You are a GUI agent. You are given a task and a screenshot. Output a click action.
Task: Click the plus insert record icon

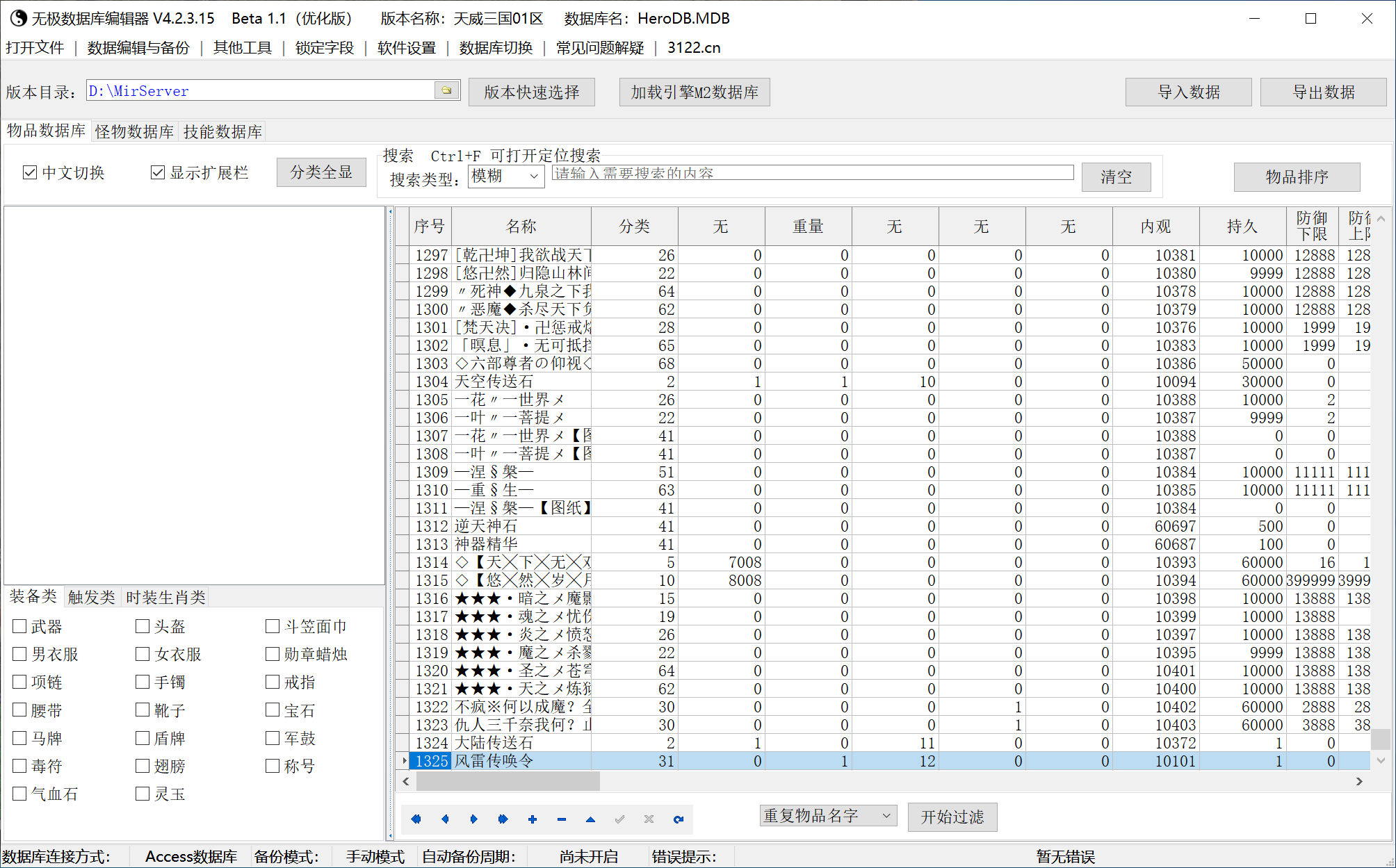click(x=533, y=819)
